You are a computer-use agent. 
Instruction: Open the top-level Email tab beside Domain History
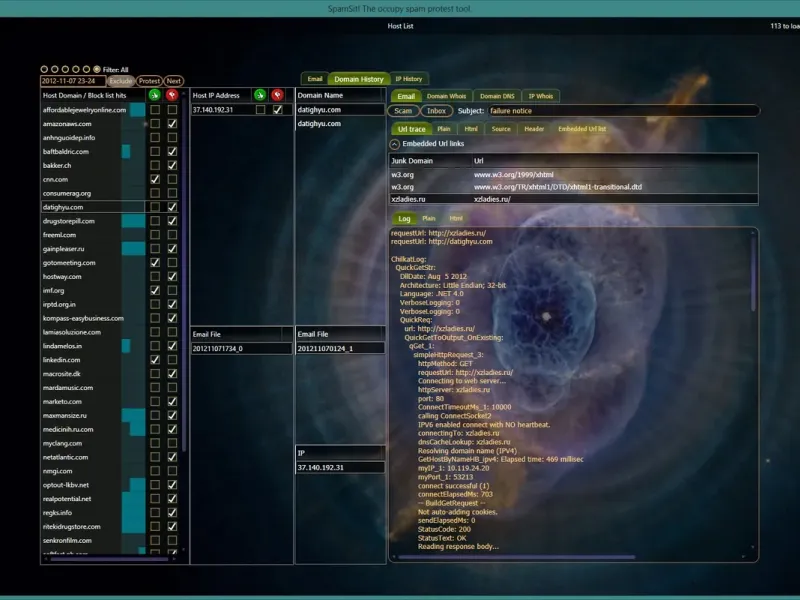click(x=315, y=79)
